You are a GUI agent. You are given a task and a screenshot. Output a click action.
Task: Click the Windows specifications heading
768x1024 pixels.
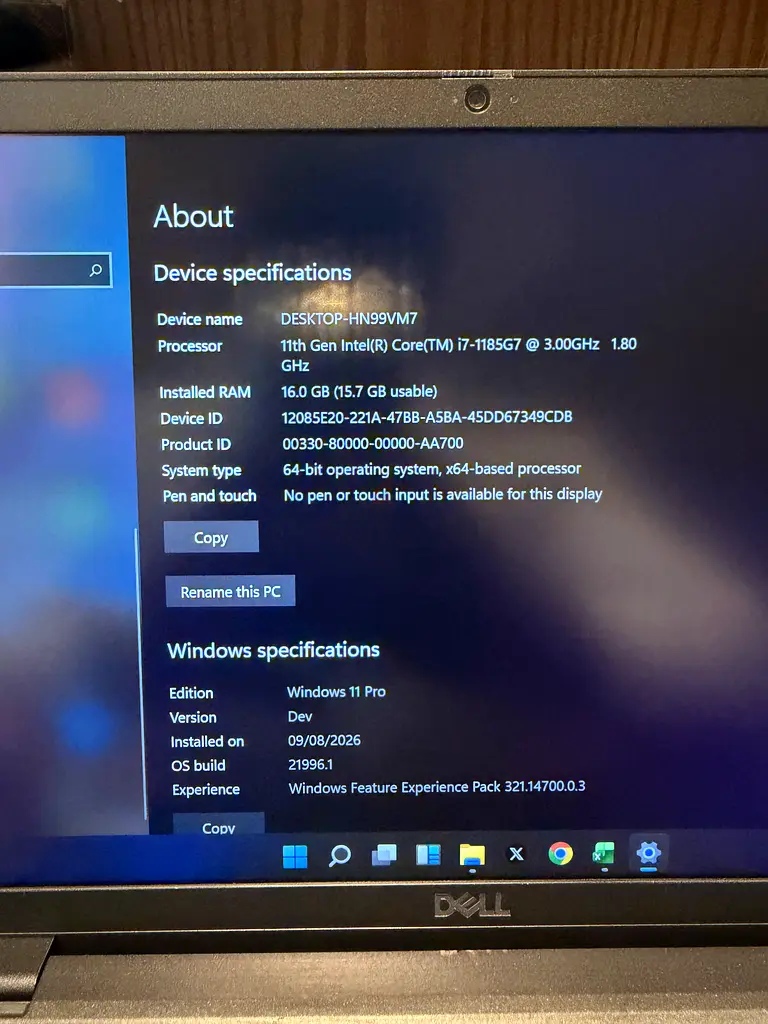coord(274,650)
